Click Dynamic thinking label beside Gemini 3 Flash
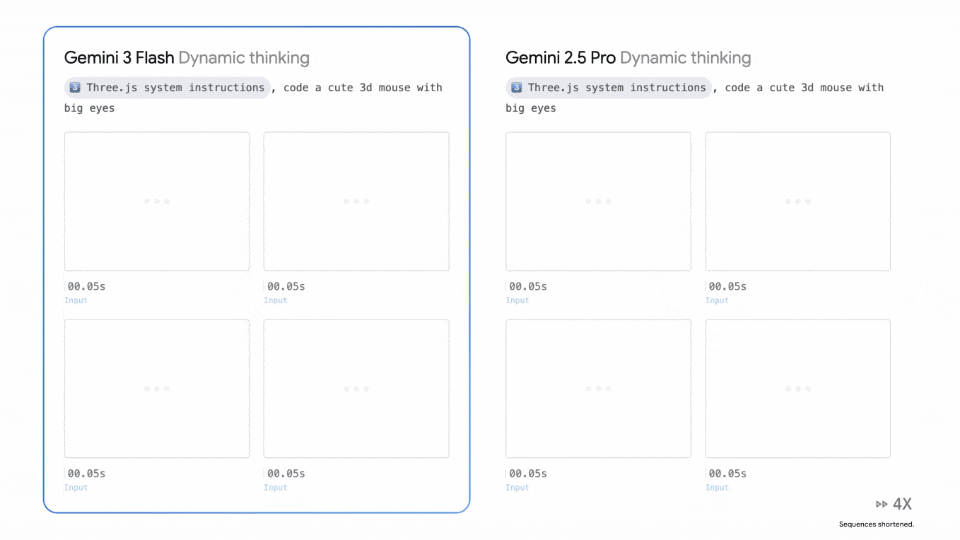The height and width of the screenshot is (540, 960). click(x=244, y=58)
